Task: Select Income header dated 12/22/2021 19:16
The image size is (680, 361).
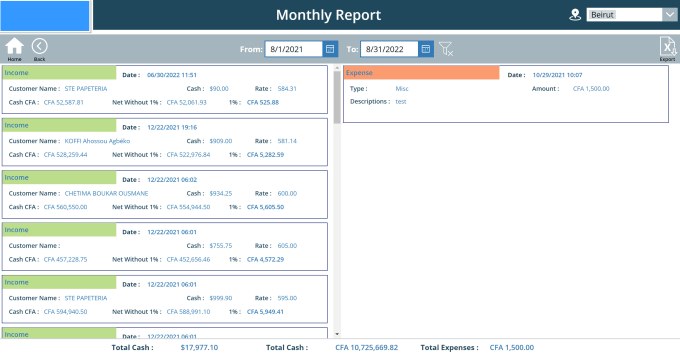Action: 59,125
